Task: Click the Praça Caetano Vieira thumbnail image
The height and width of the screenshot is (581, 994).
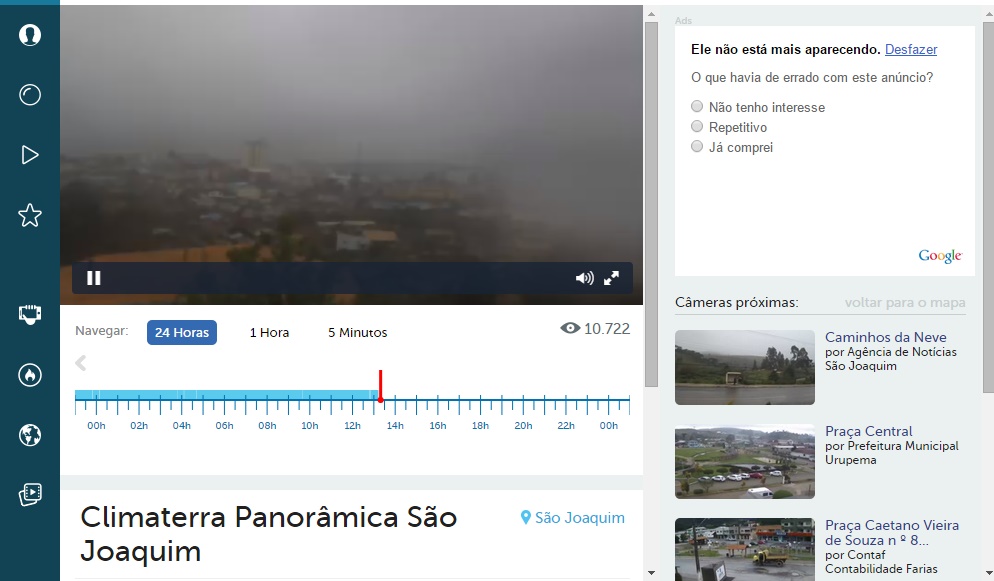Action: tap(745, 549)
